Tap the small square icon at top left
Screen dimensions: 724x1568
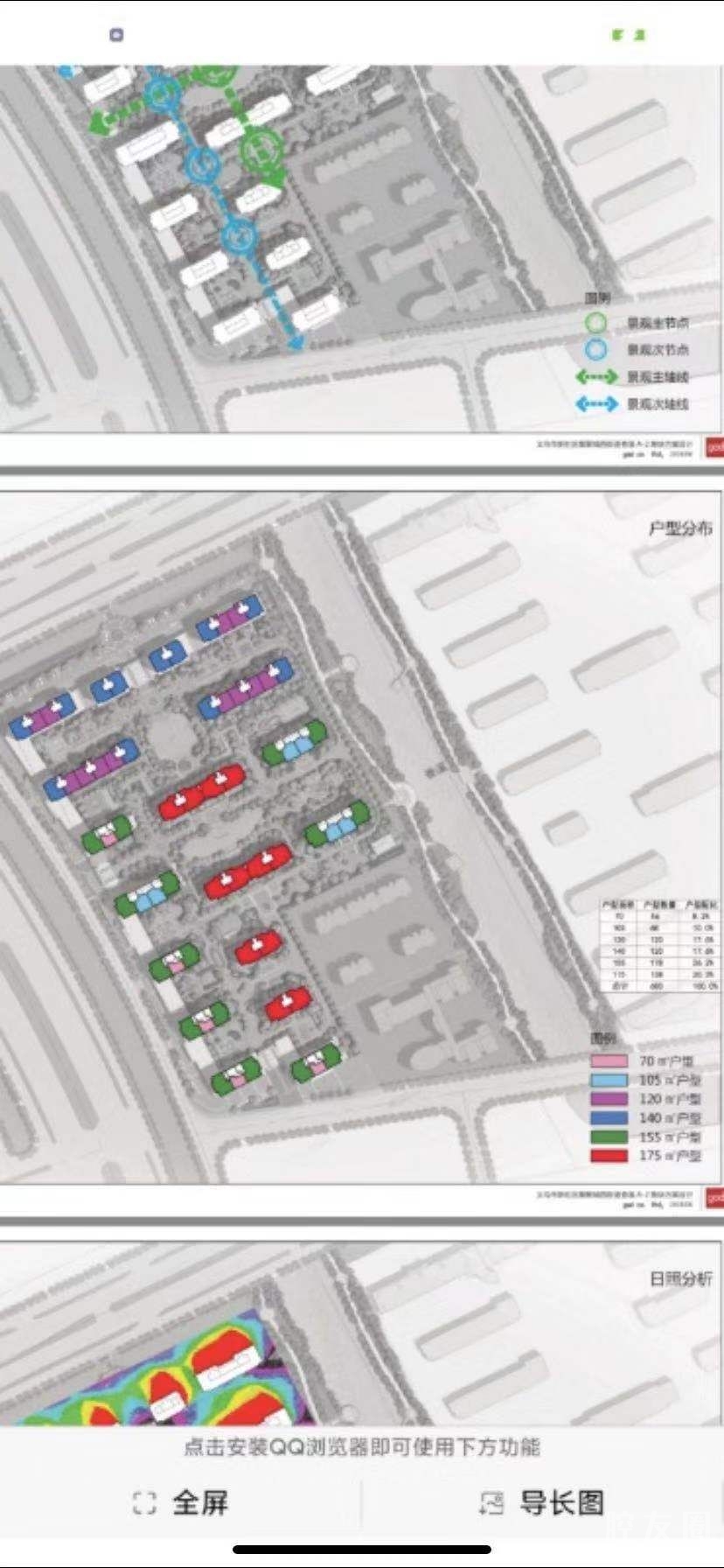click(116, 35)
